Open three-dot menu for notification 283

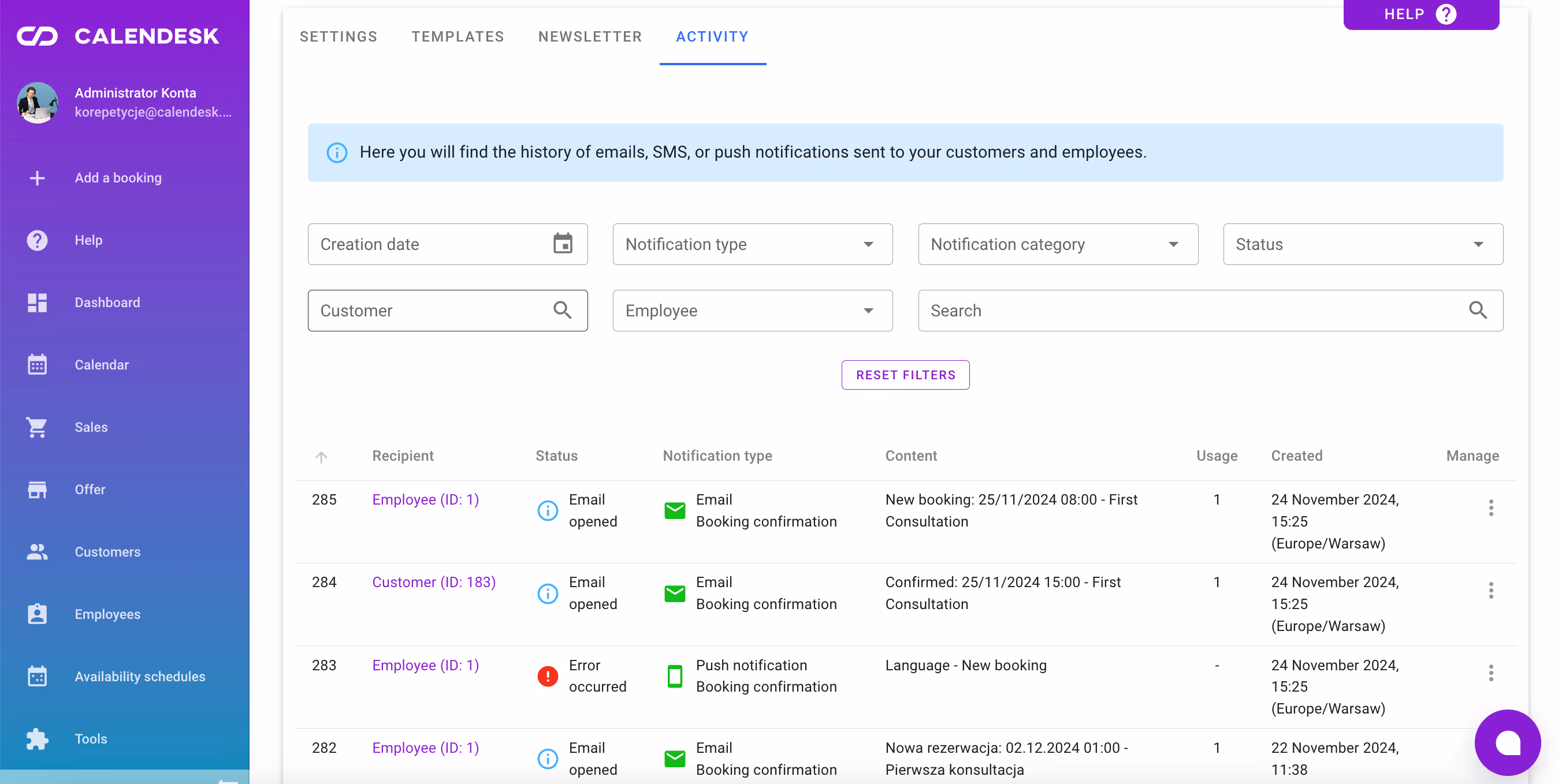[1490, 673]
